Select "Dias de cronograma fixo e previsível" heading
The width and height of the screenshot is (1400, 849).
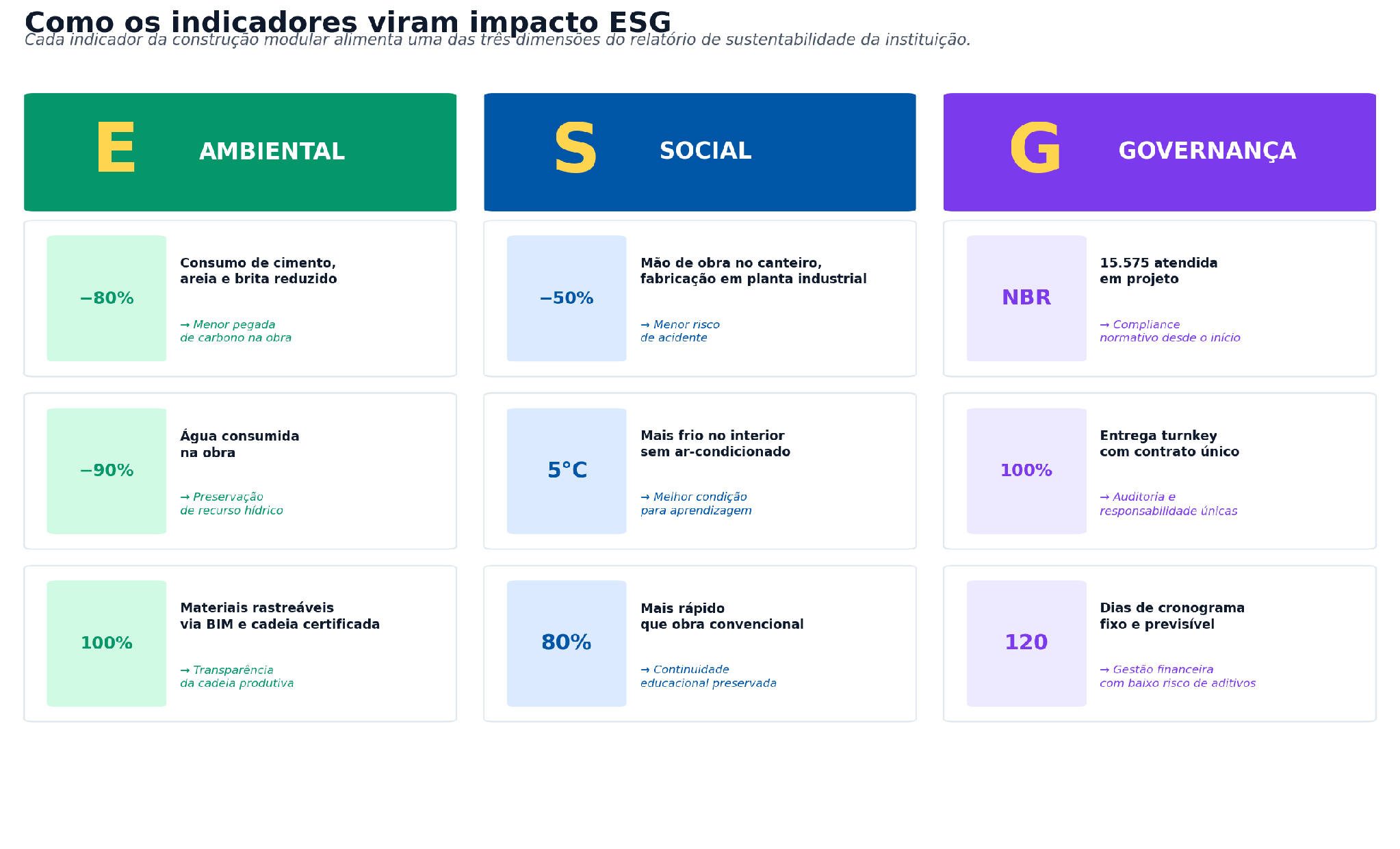pyautogui.click(x=1172, y=616)
